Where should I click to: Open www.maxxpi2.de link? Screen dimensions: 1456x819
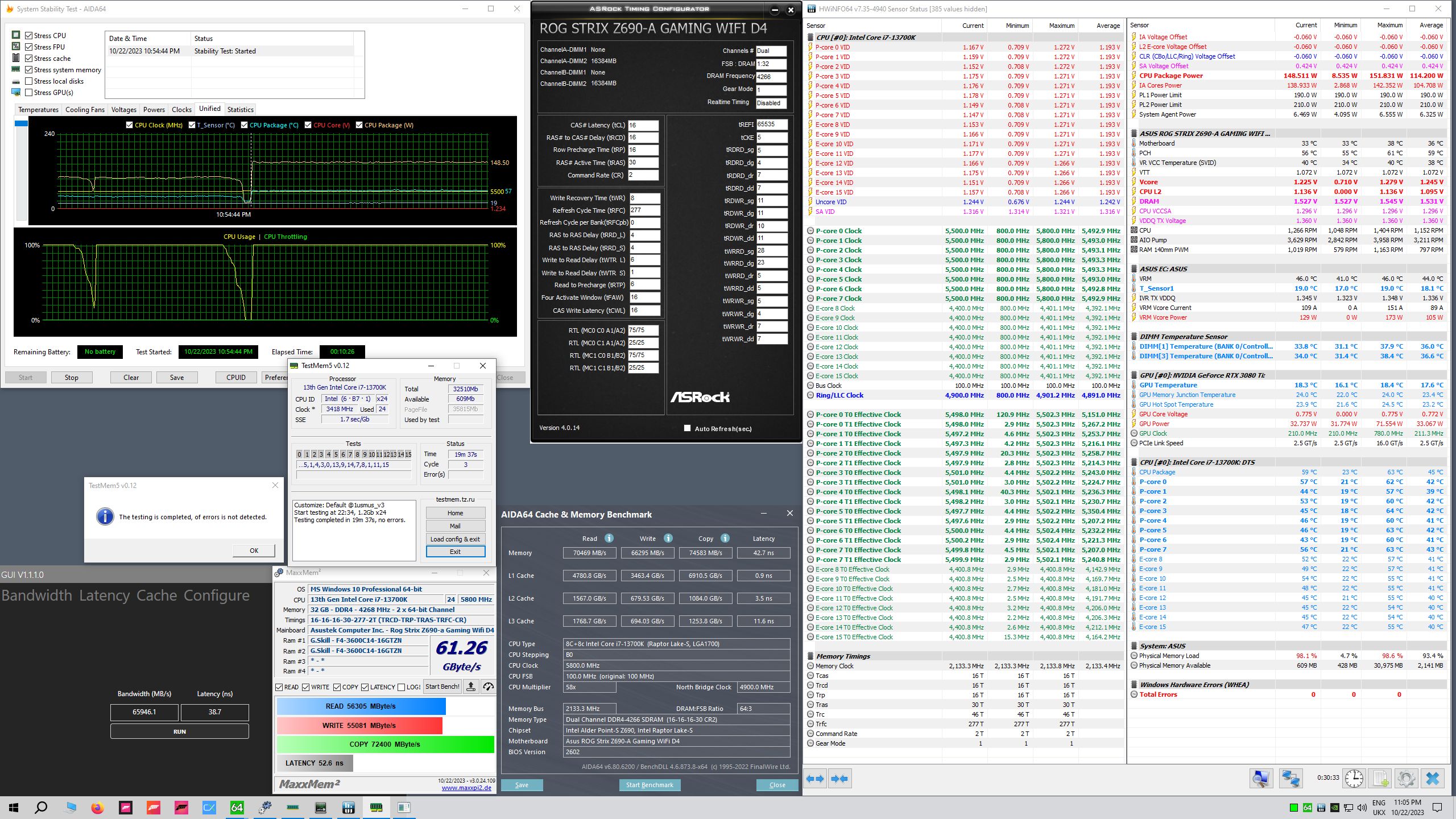click(466, 788)
